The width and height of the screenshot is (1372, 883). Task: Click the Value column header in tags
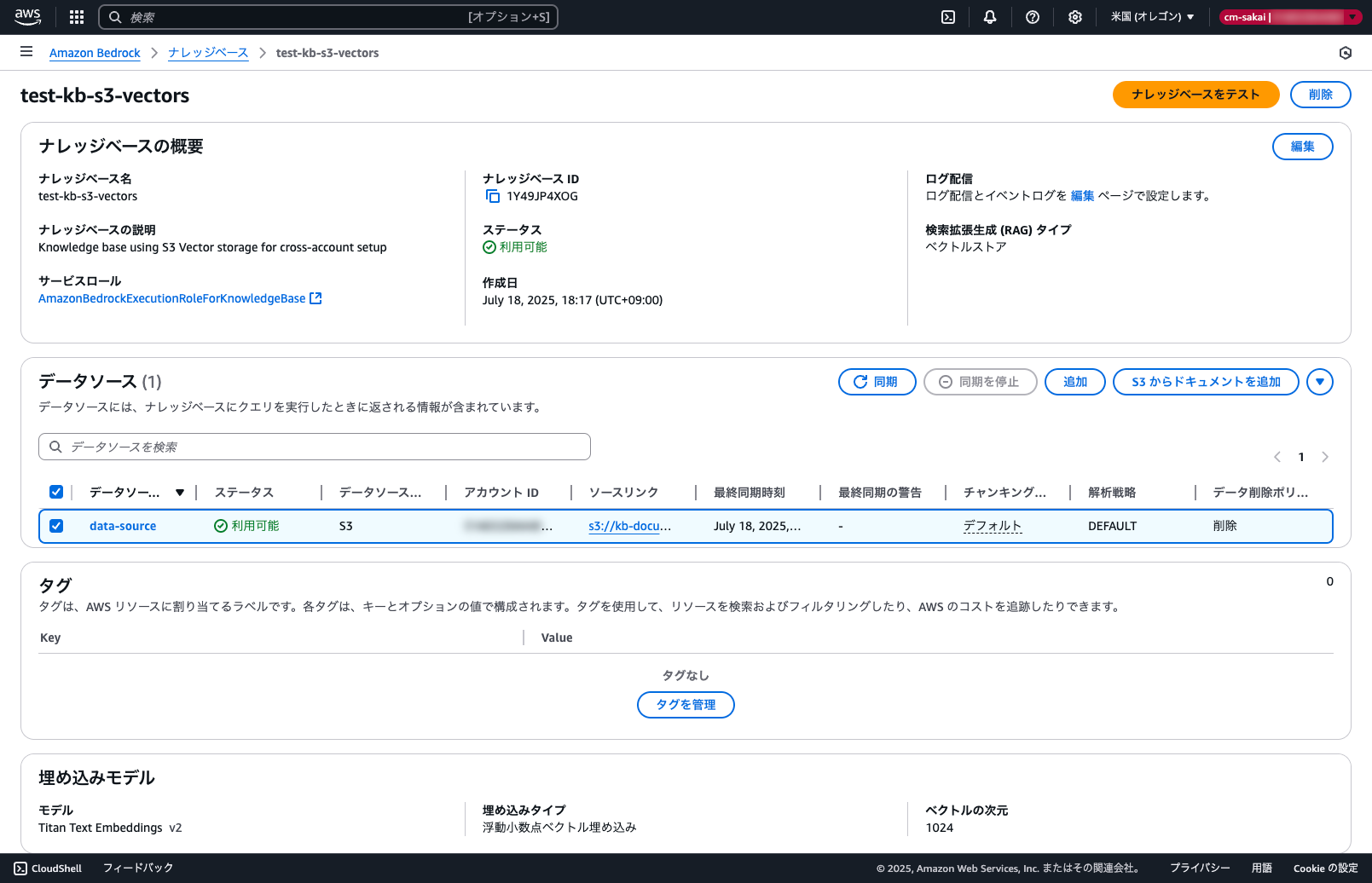(x=557, y=638)
